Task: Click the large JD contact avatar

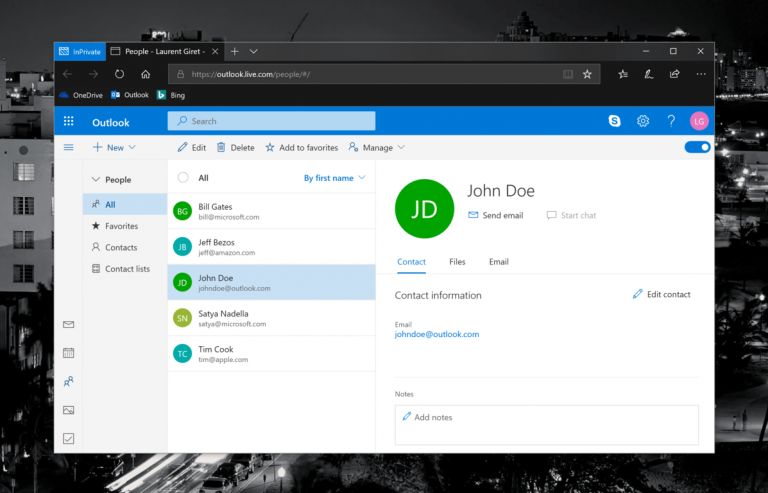Action: tap(424, 209)
